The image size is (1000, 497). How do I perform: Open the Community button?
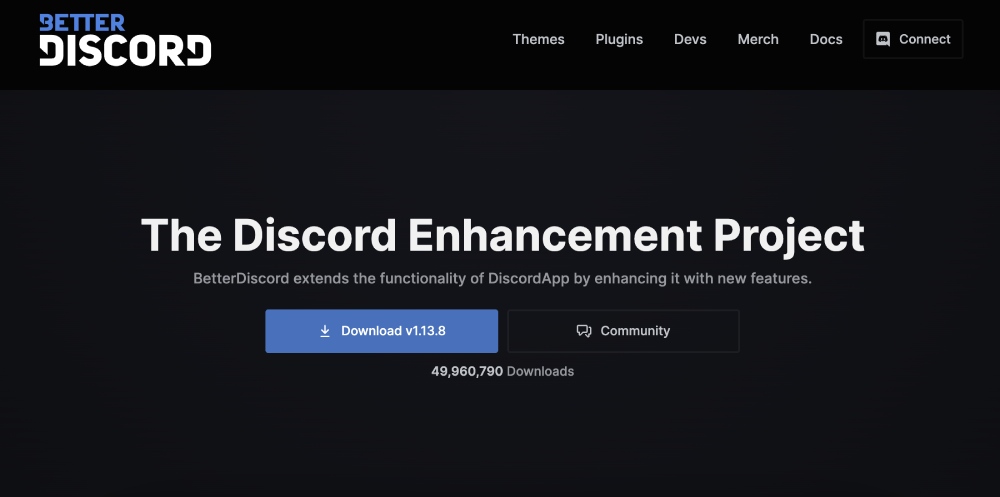tap(623, 331)
